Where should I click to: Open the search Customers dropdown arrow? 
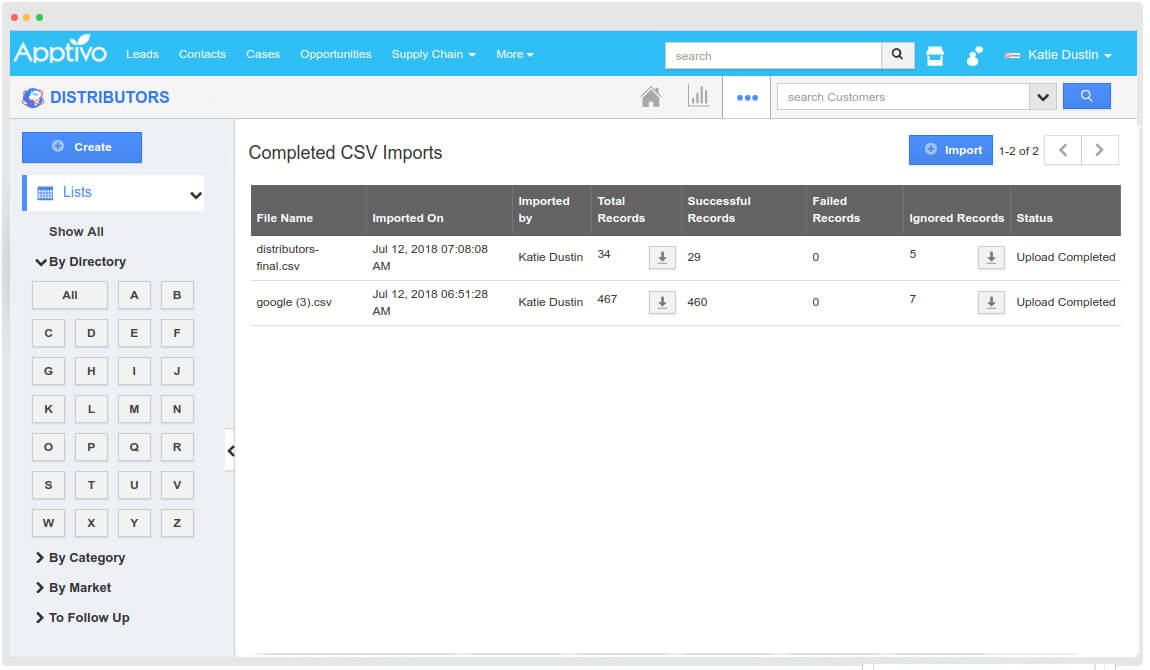(x=1043, y=97)
